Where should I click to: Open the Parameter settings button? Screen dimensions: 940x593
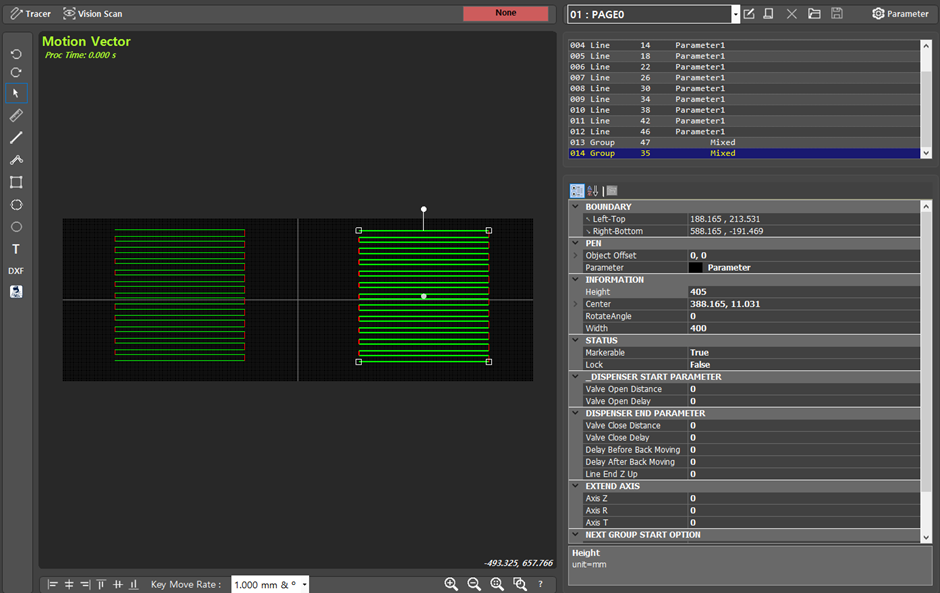[899, 14]
